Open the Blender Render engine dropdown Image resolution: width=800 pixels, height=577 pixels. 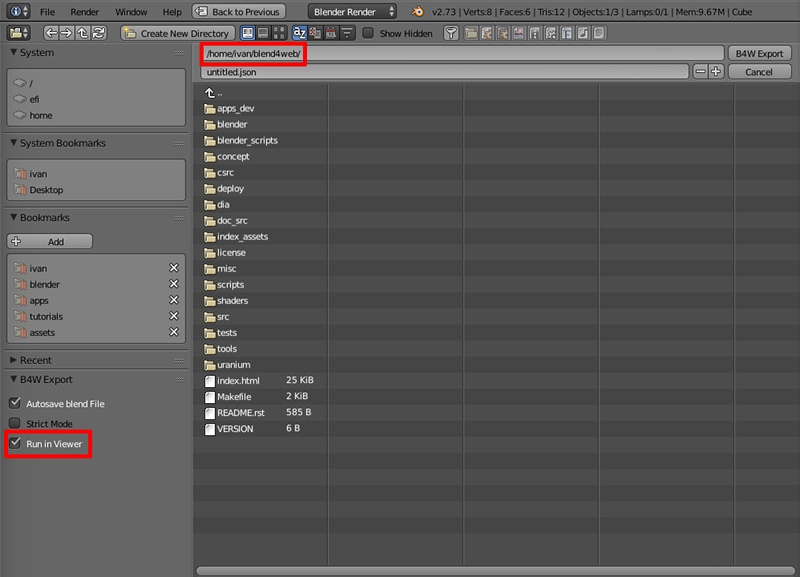pos(352,12)
